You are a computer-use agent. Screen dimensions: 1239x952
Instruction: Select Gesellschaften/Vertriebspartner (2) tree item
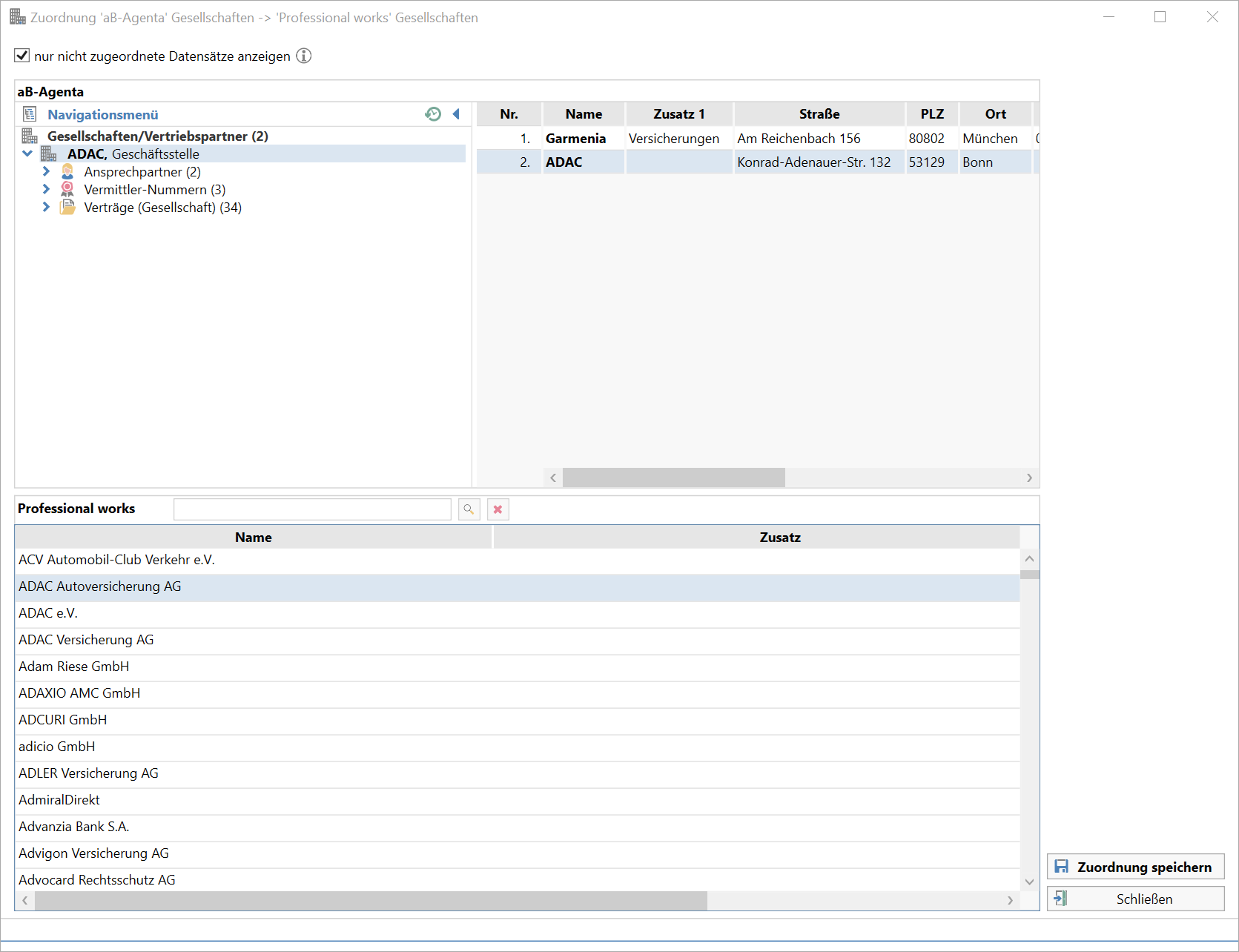click(157, 136)
